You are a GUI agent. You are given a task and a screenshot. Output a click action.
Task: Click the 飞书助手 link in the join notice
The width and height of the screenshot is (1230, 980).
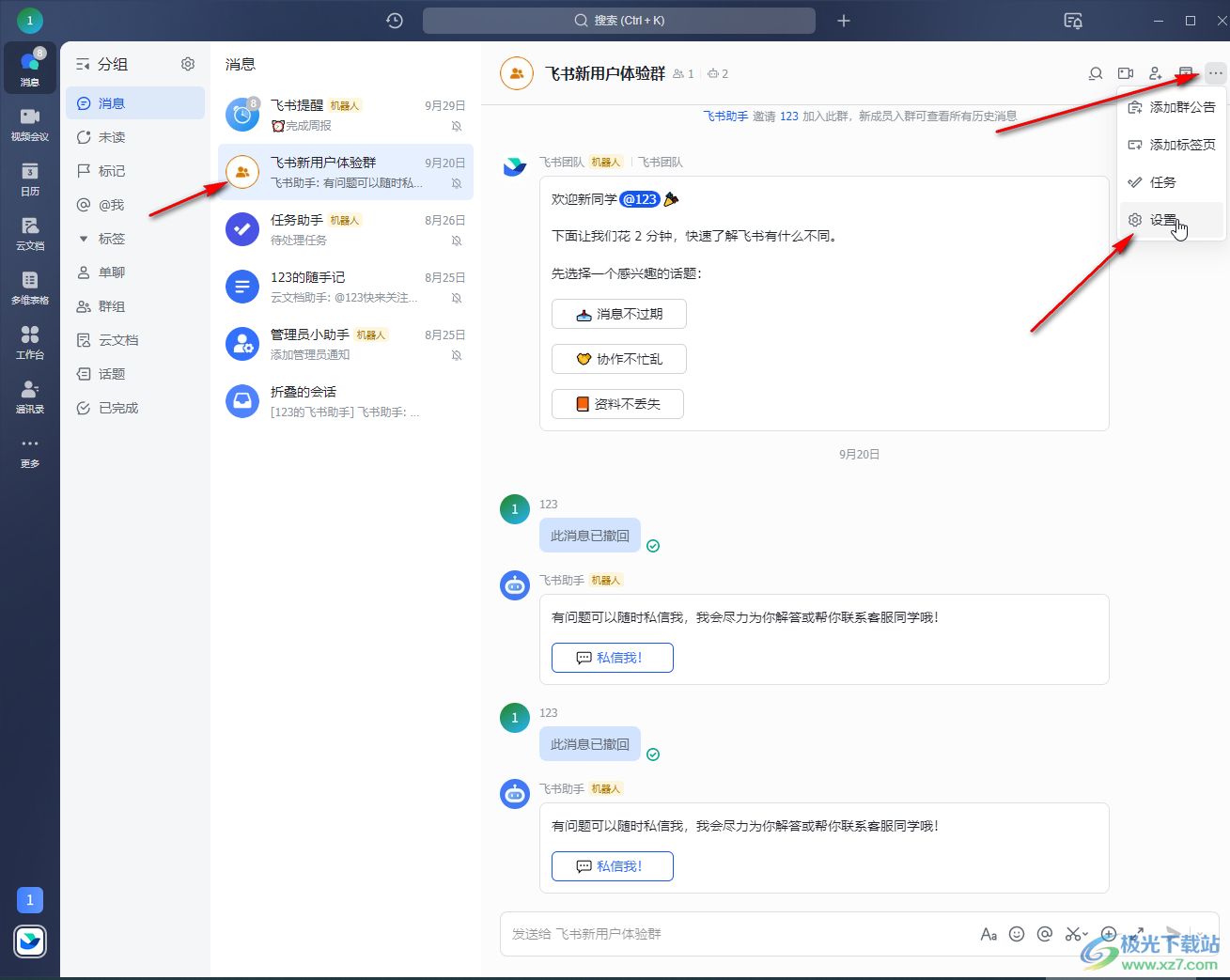coord(725,117)
